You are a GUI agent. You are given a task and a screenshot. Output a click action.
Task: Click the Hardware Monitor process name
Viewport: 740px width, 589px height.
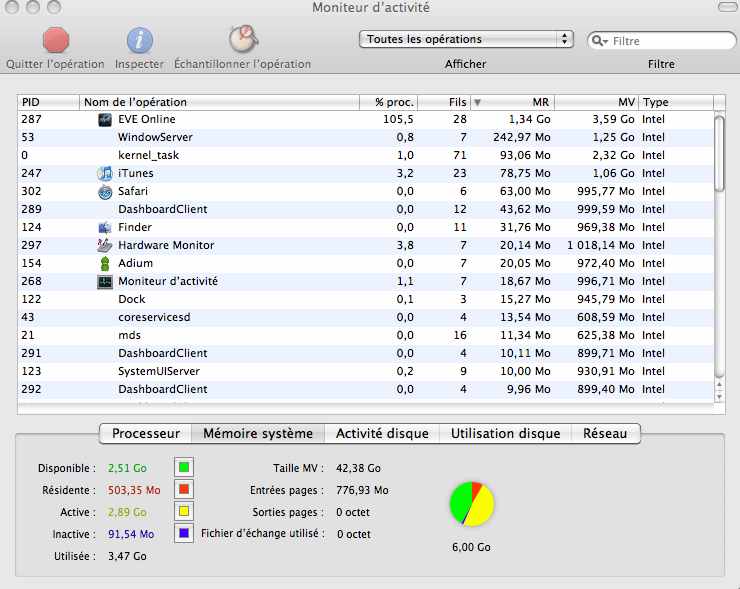coord(166,245)
